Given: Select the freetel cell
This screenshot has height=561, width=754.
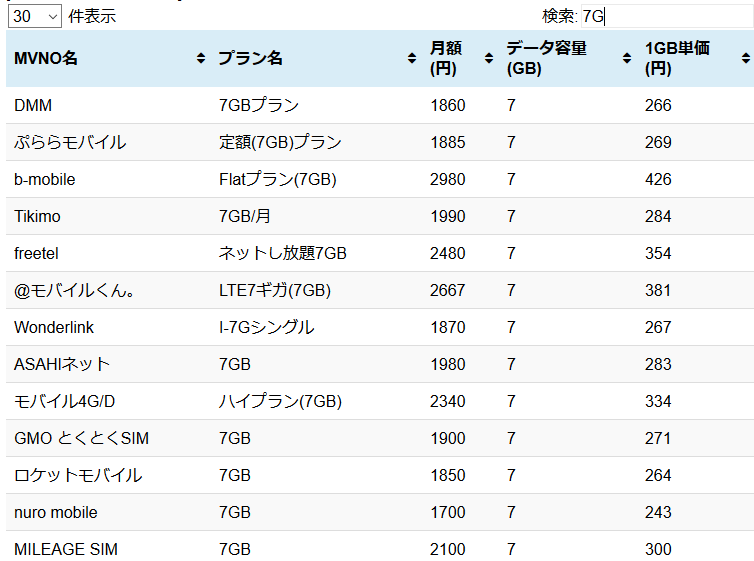Looking at the screenshot, I should click(x=36, y=253).
